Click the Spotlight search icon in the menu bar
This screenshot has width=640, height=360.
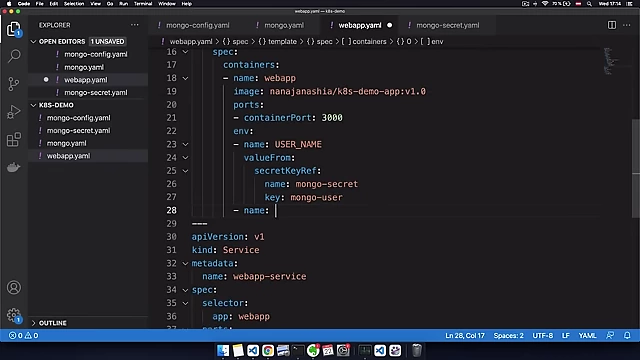point(589,4)
